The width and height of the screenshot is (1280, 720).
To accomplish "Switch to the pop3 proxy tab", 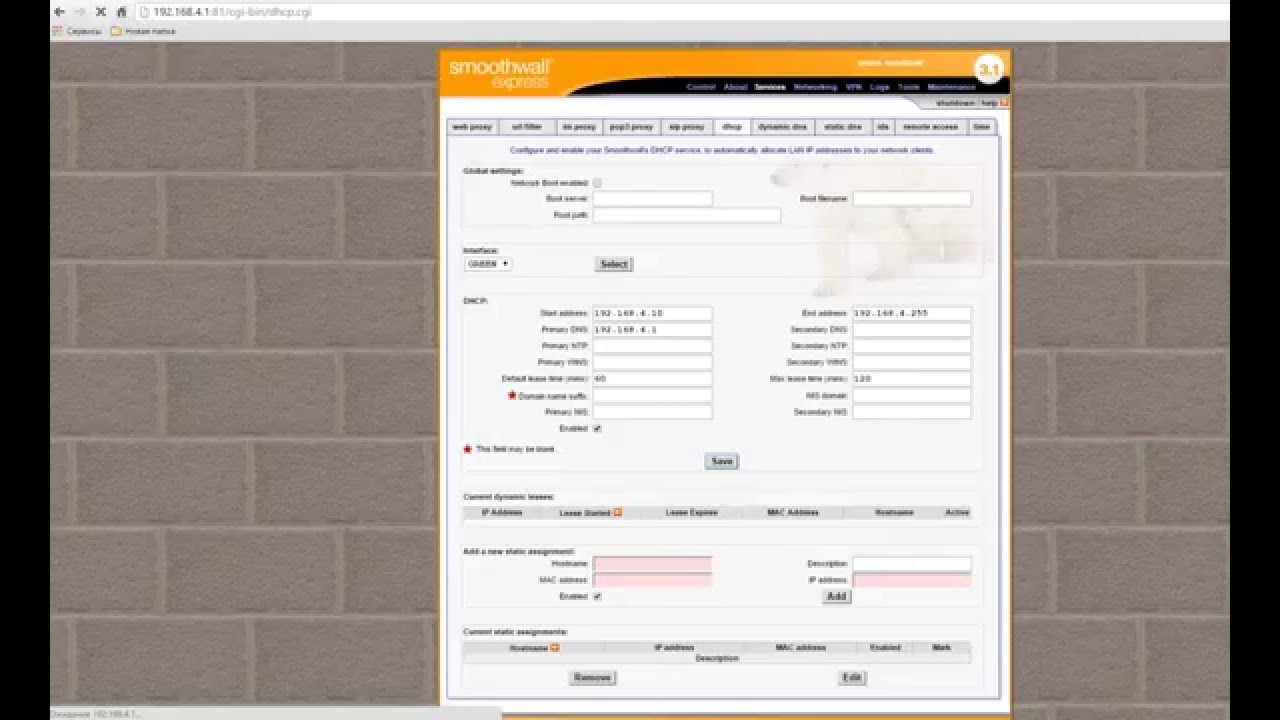I will 631,127.
